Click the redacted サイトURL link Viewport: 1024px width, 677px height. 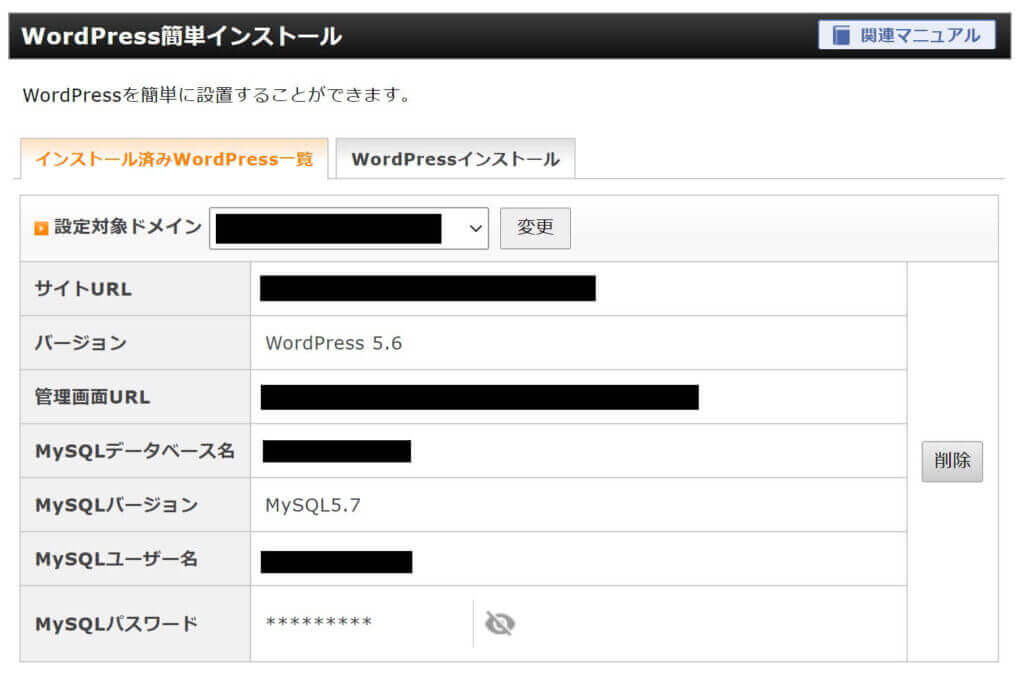[x=428, y=289]
